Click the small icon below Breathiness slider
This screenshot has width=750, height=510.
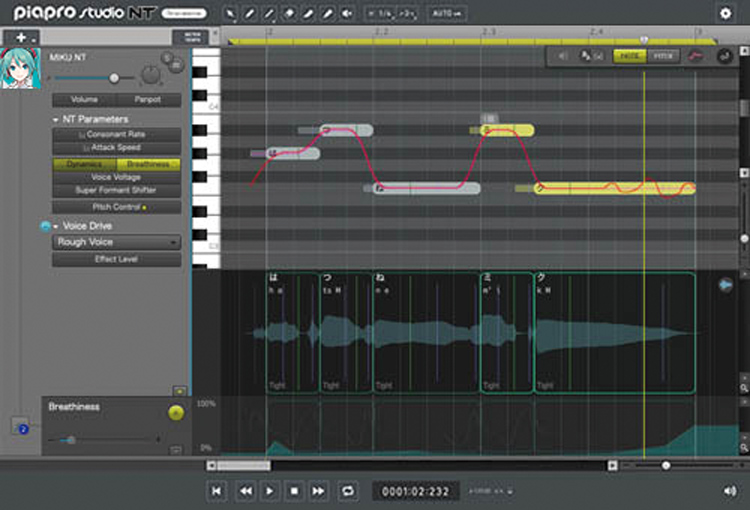point(176,450)
